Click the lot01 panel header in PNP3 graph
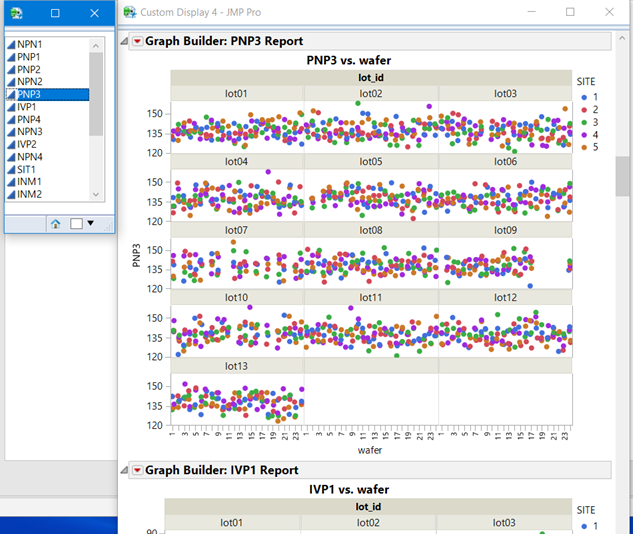633x534 pixels. pyautogui.click(x=236, y=94)
